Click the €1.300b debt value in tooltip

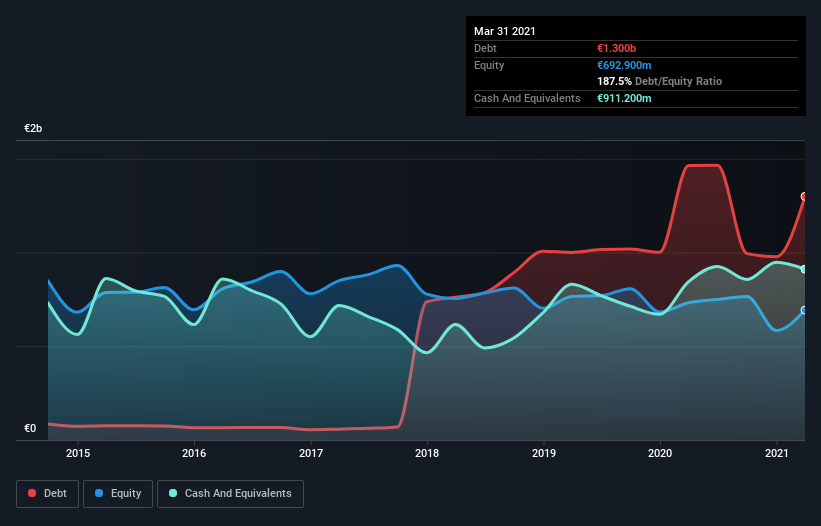[616, 48]
